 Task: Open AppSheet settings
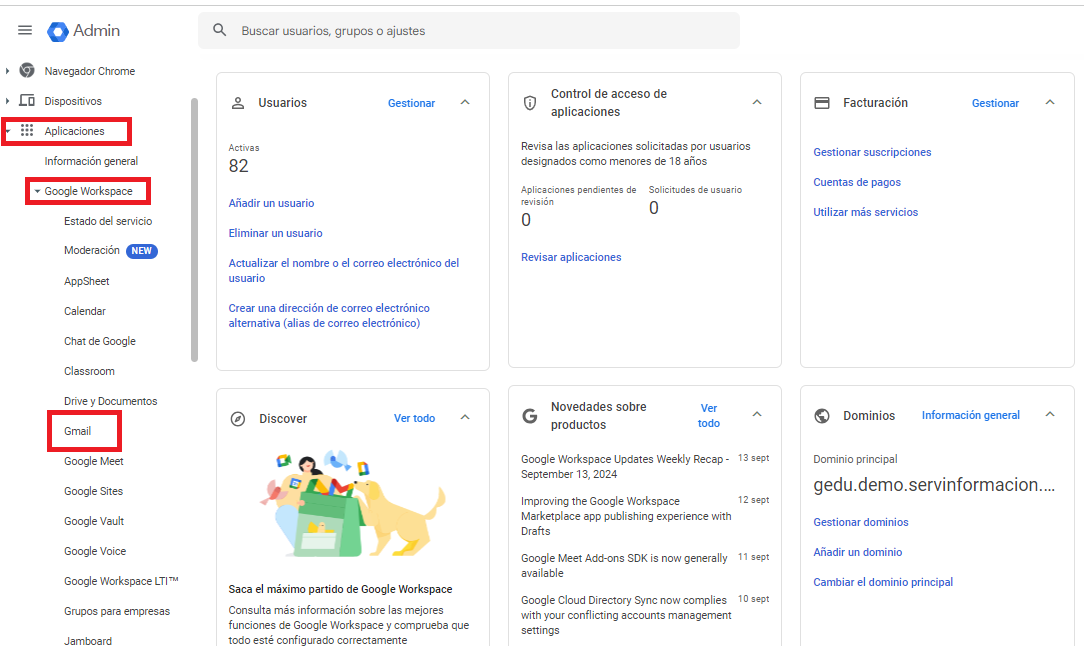[86, 282]
